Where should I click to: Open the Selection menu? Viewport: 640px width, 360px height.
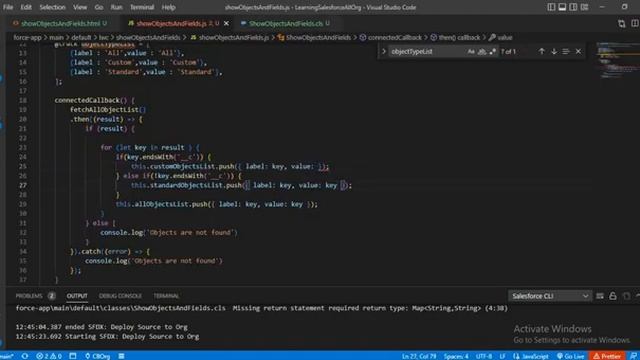pyautogui.click(x=52, y=7)
